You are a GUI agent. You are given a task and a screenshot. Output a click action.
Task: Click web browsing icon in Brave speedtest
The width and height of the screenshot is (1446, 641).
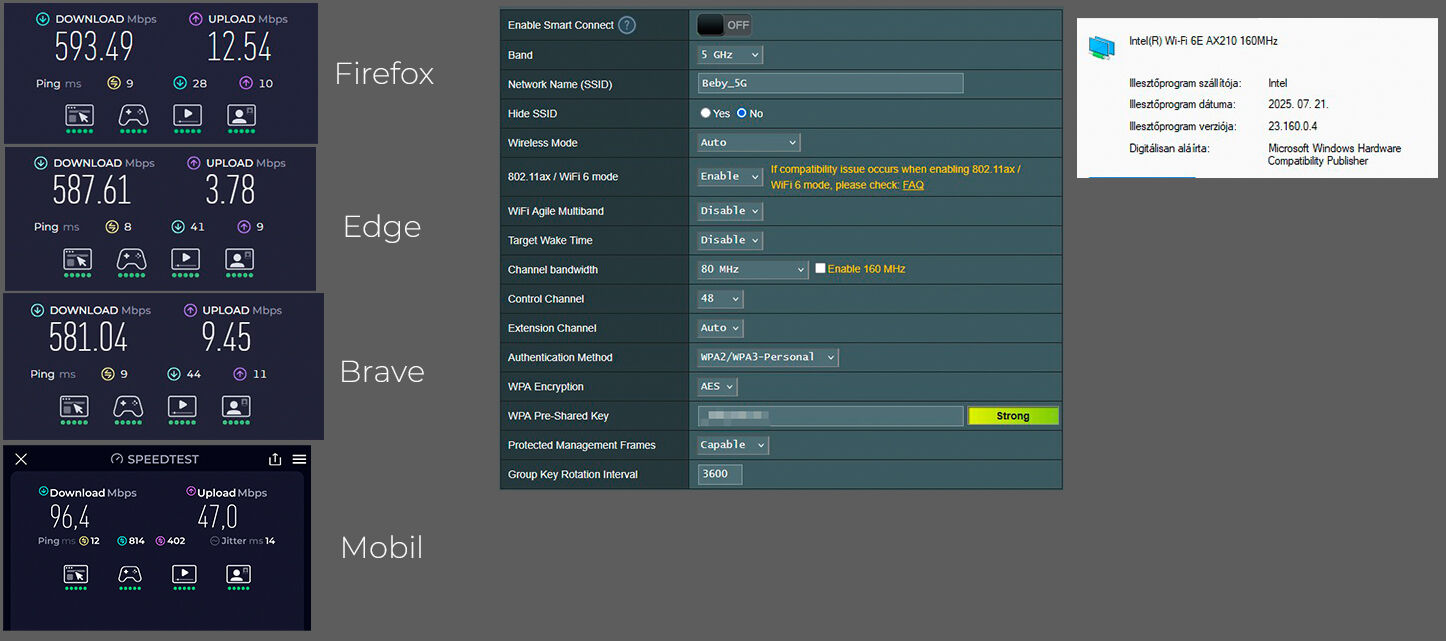[74, 406]
